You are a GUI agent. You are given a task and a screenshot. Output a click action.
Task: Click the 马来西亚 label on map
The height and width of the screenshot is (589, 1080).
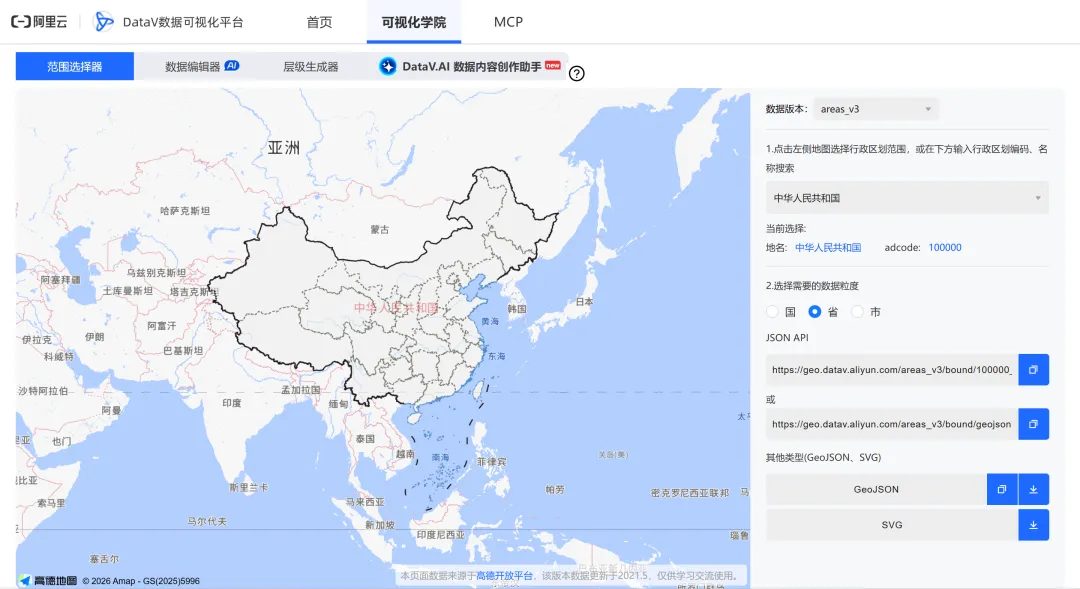(x=365, y=502)
